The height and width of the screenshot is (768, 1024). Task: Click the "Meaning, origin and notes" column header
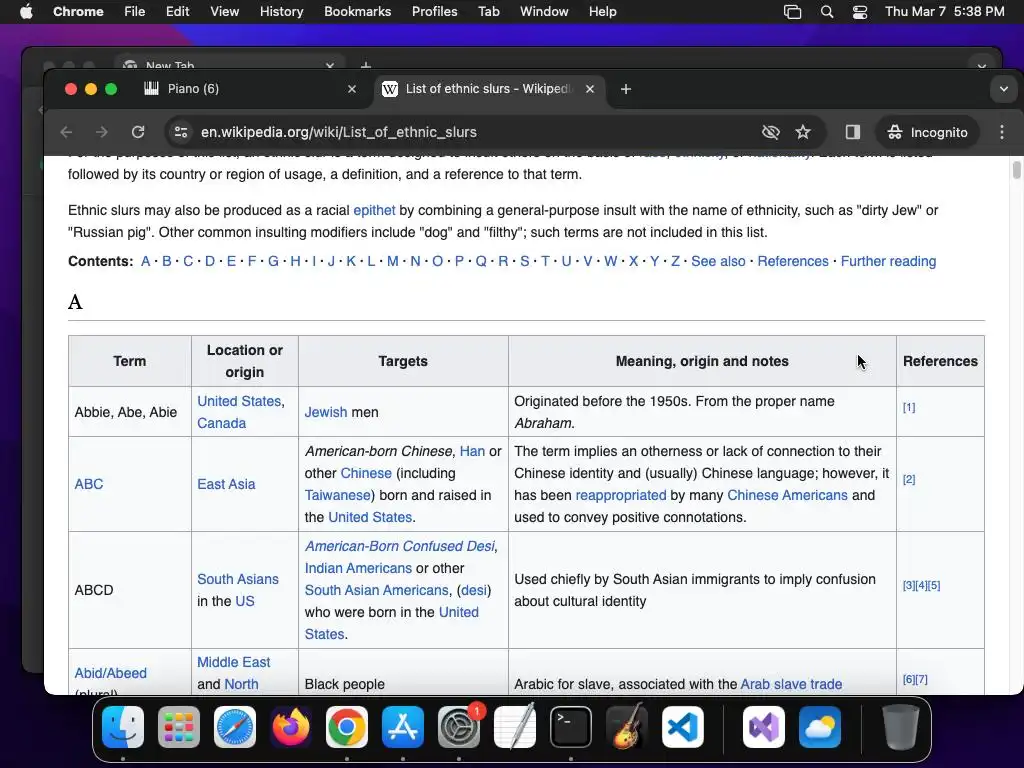tap(702, 361)
